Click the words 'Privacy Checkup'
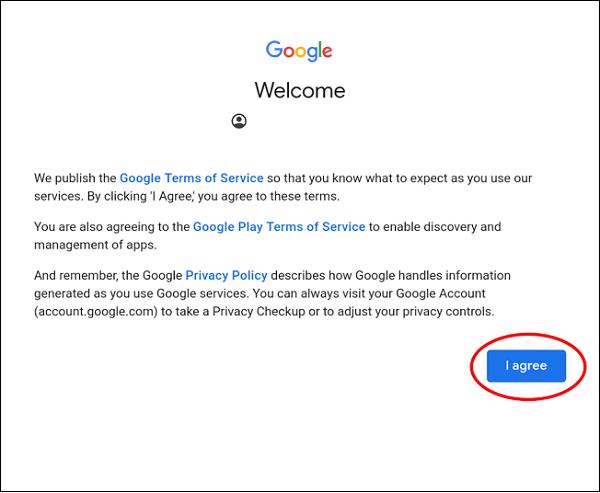Viewport: 600px width, 493px height. [x=259, y=311]
